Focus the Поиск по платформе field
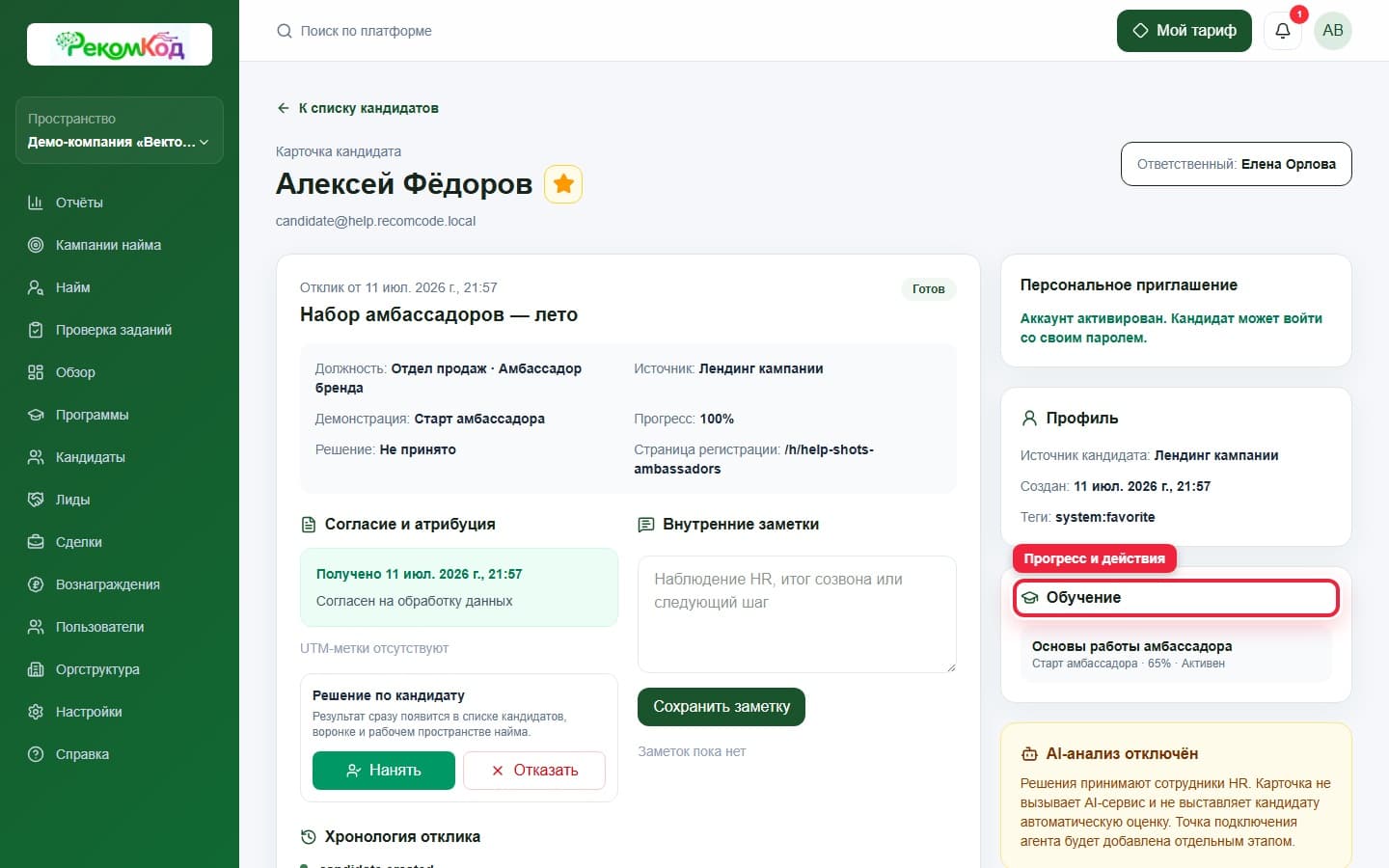 pos(367,31)
